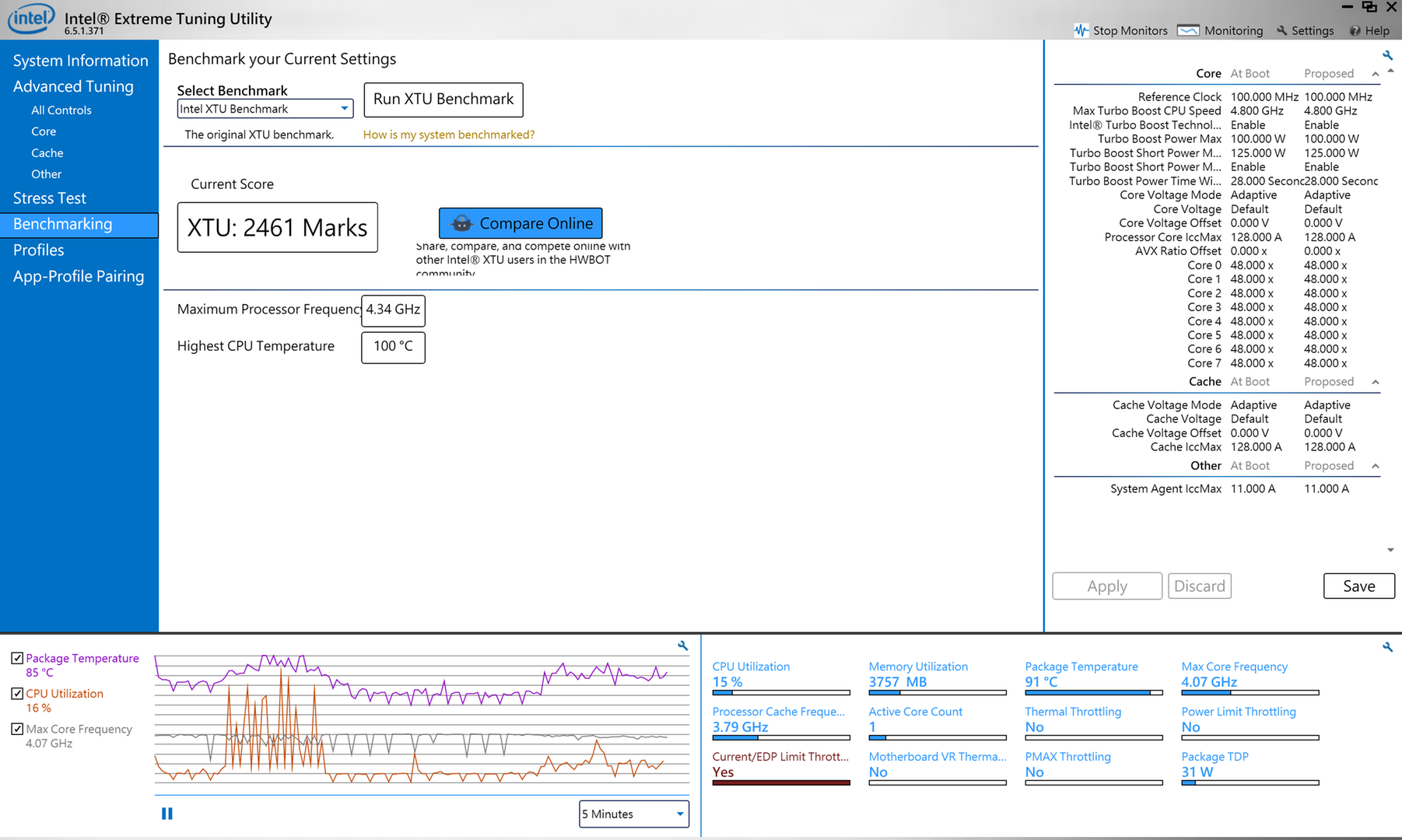Click Compare Online button

pos(520,223)
